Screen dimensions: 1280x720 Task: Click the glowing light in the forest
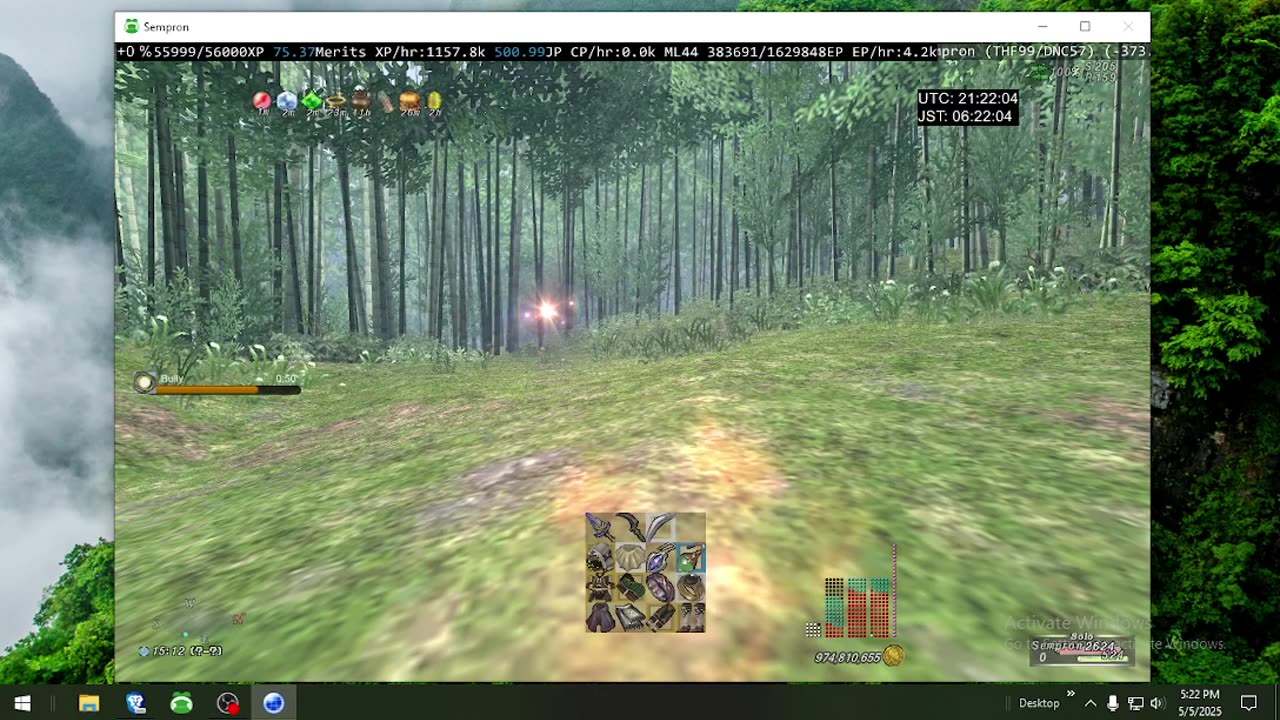547,311
